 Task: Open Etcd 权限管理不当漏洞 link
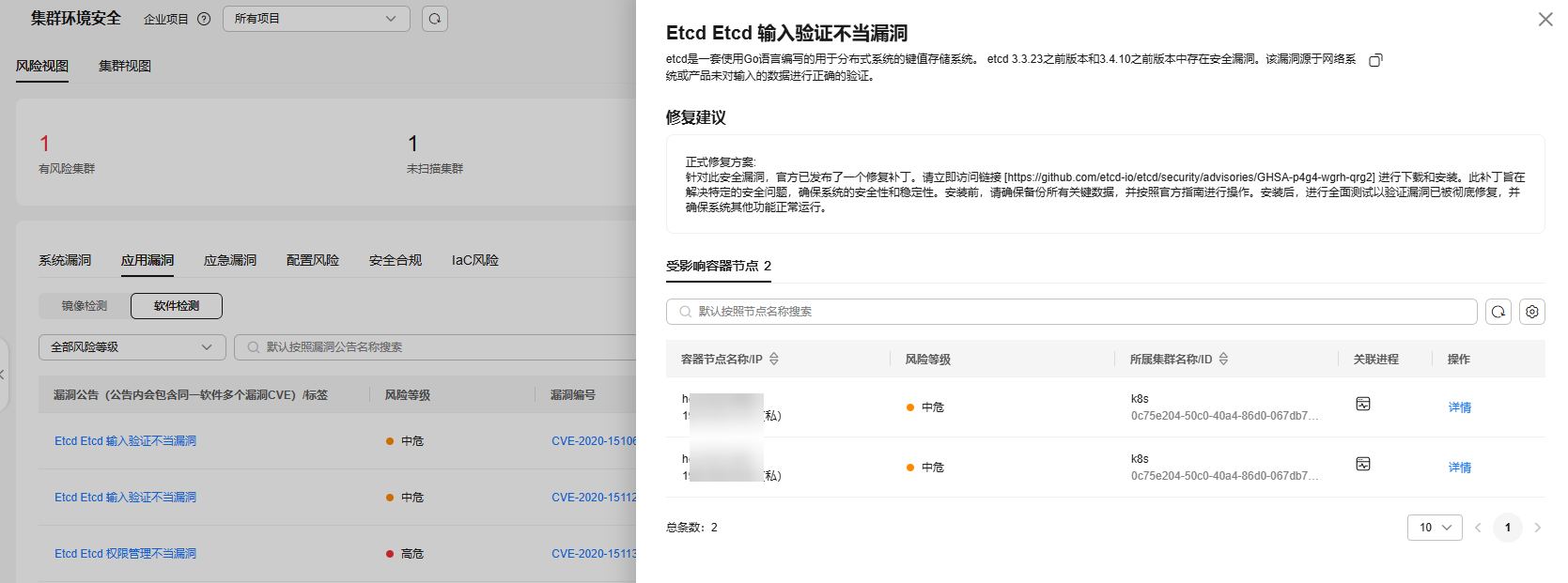pyautogui.click(x=125, y=554)
